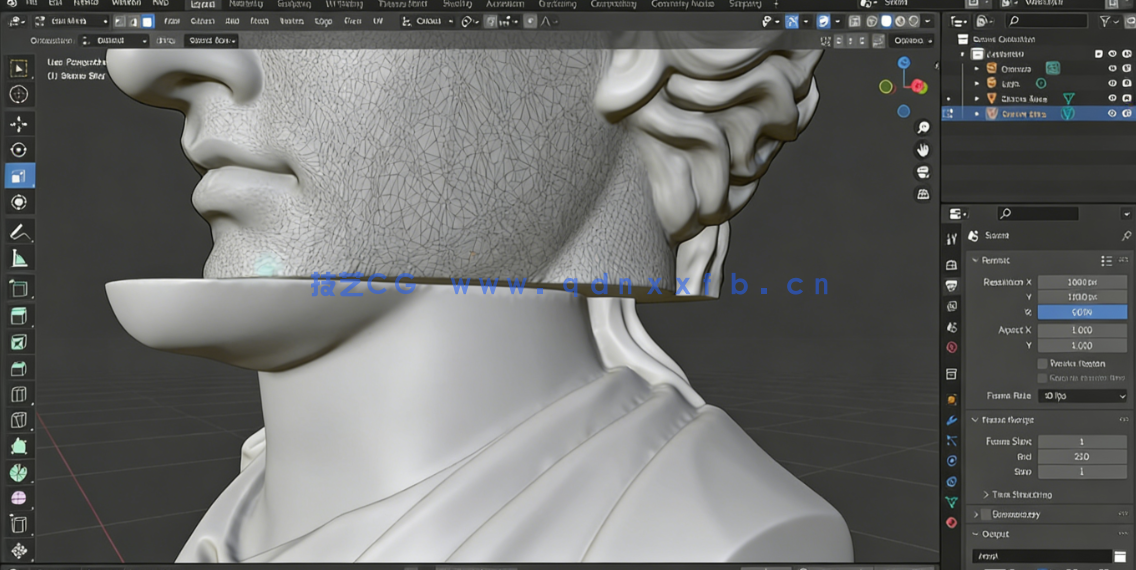
Task: Toggle Collection exclude checkbox in outliner
Action: click(x=1099, y=54)
